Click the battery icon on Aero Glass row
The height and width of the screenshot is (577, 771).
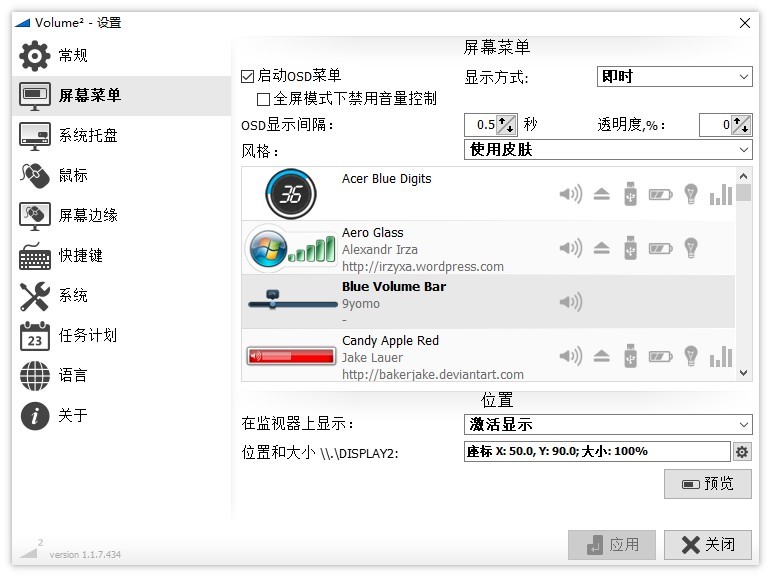(660, 248)
